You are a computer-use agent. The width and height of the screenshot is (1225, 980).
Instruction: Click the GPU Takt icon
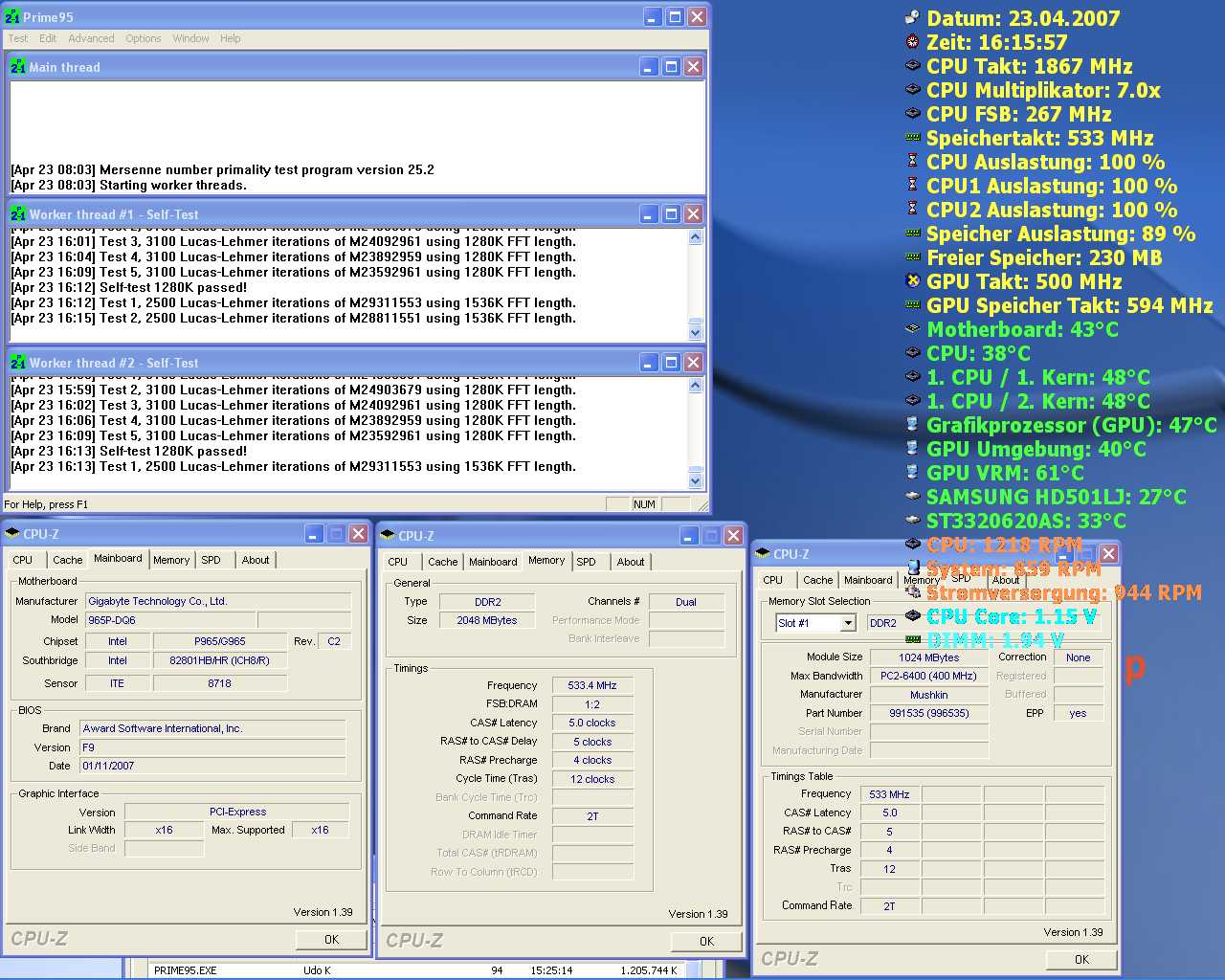(912, 280)
